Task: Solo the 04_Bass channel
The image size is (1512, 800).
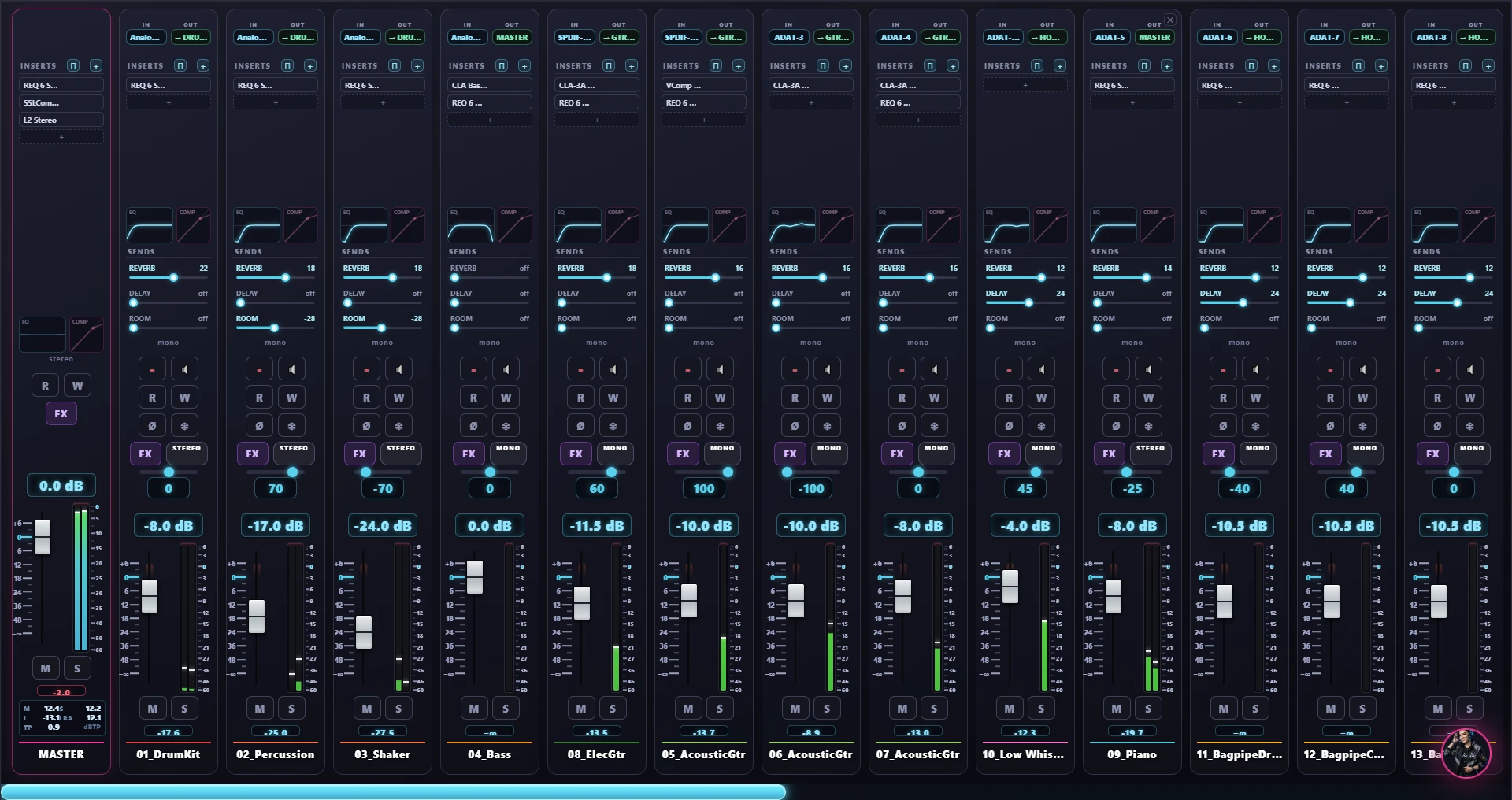Action: click(x=506, y=709)
